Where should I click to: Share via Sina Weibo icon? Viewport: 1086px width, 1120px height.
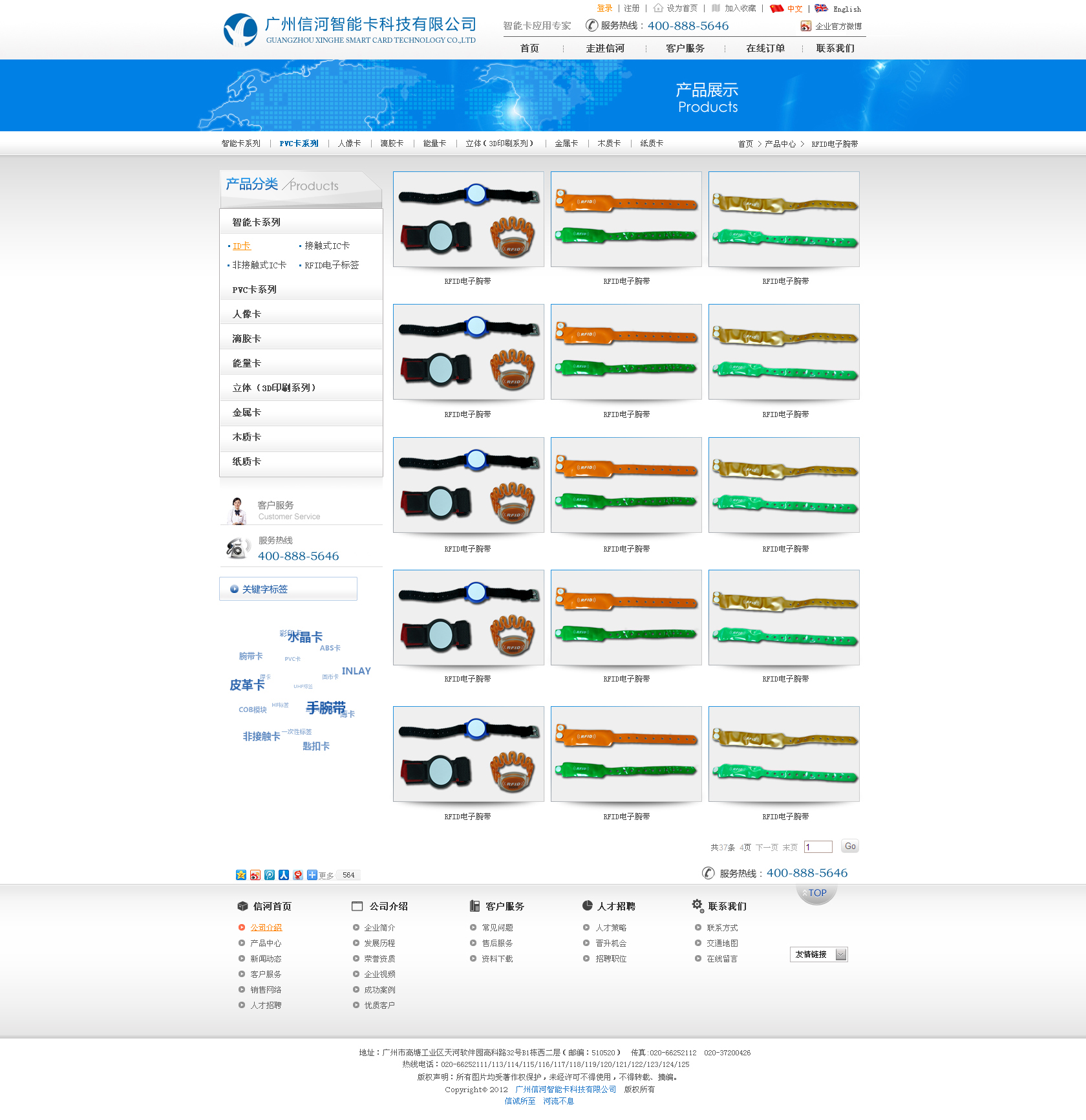click(x=255, y=875)
